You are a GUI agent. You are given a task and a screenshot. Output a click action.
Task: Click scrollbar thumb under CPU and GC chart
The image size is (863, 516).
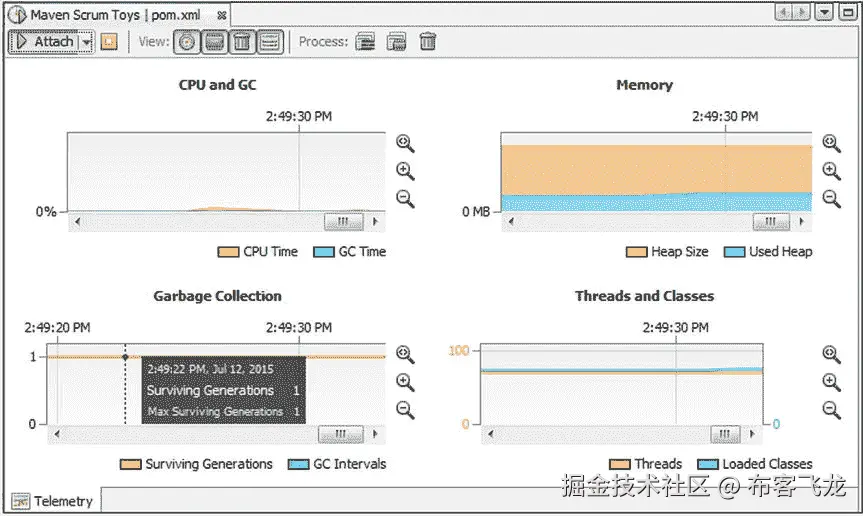(343, 222)
